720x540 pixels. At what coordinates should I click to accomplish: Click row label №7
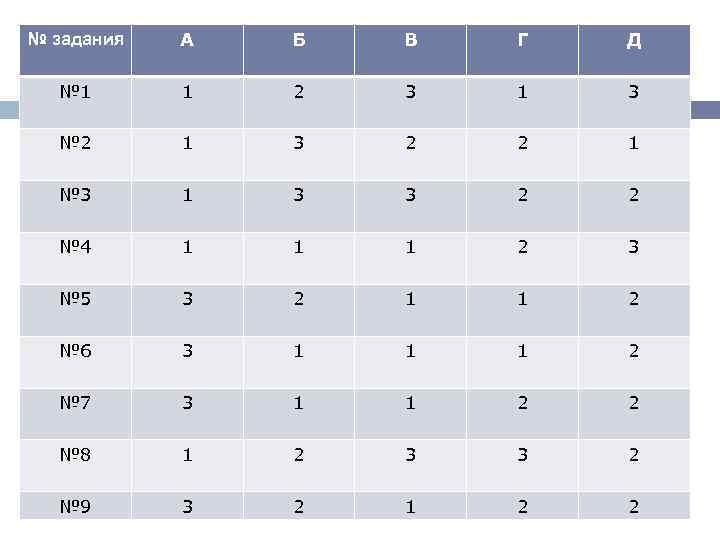point(76,403)
